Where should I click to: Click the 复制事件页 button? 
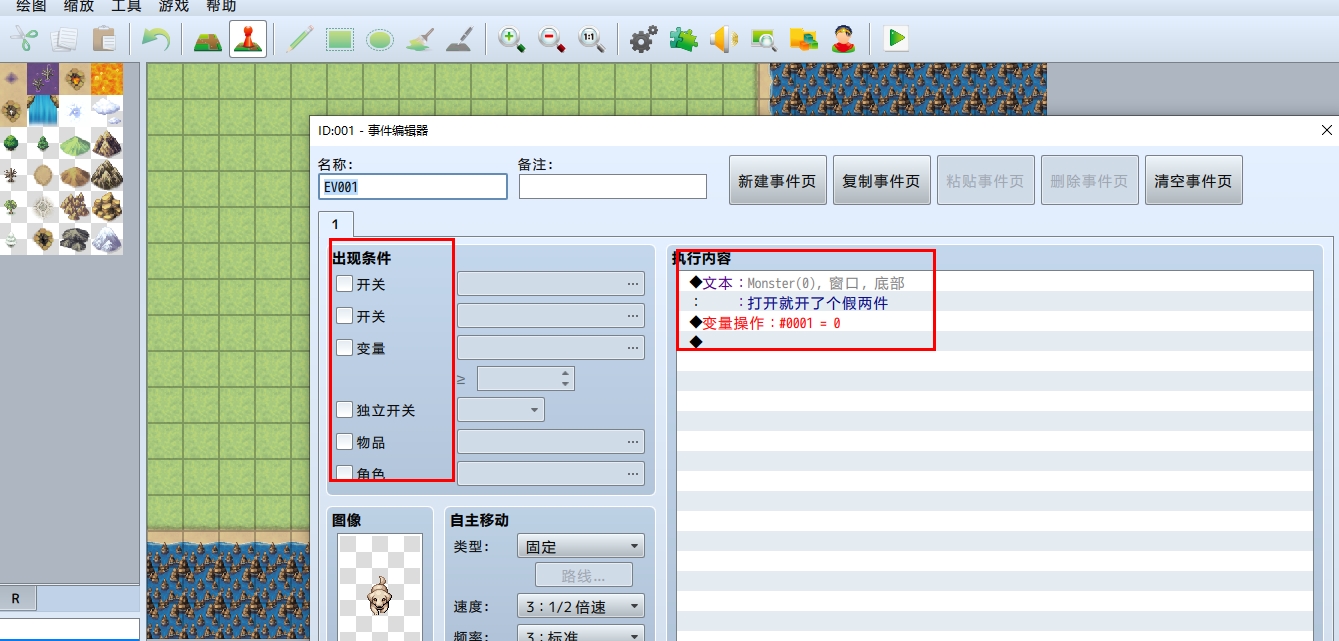881,181
